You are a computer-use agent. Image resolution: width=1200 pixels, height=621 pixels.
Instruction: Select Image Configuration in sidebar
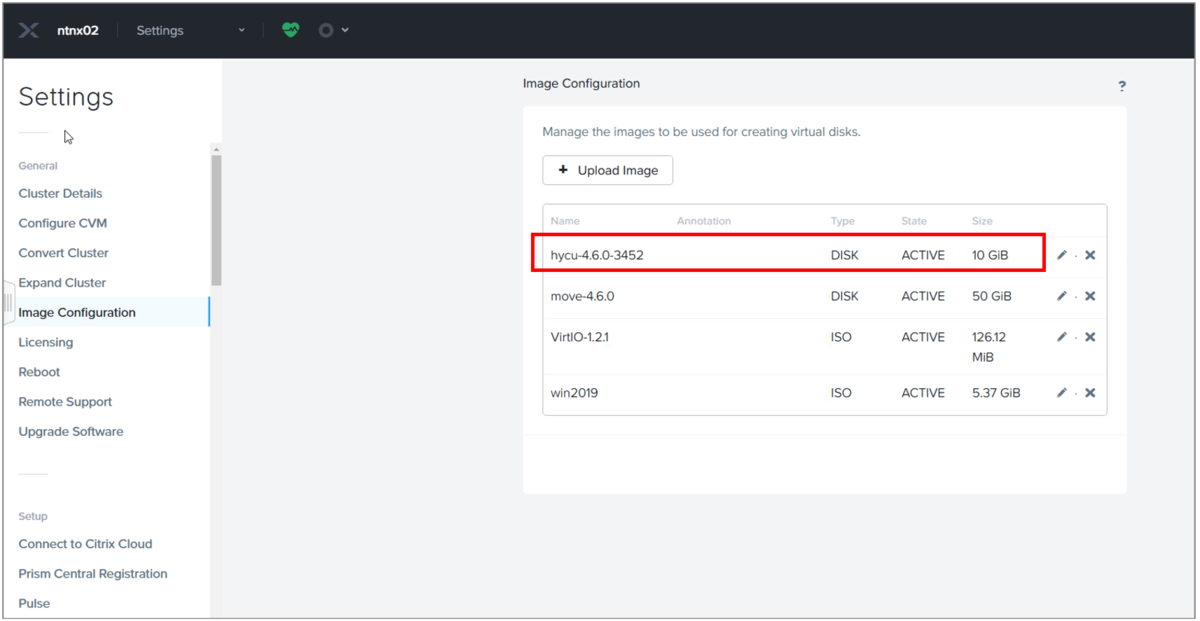(77, 312)
